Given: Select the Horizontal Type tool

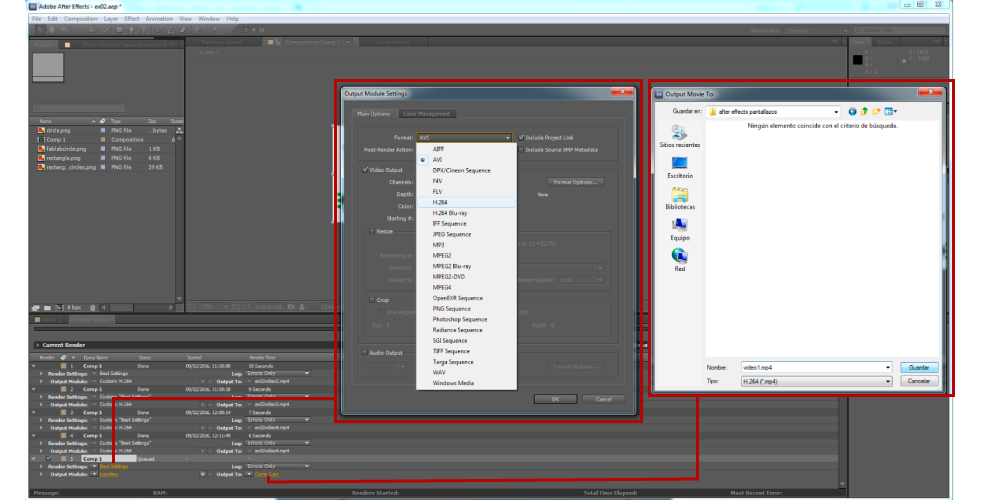Looking at the screenshot, I should [144, 29].
